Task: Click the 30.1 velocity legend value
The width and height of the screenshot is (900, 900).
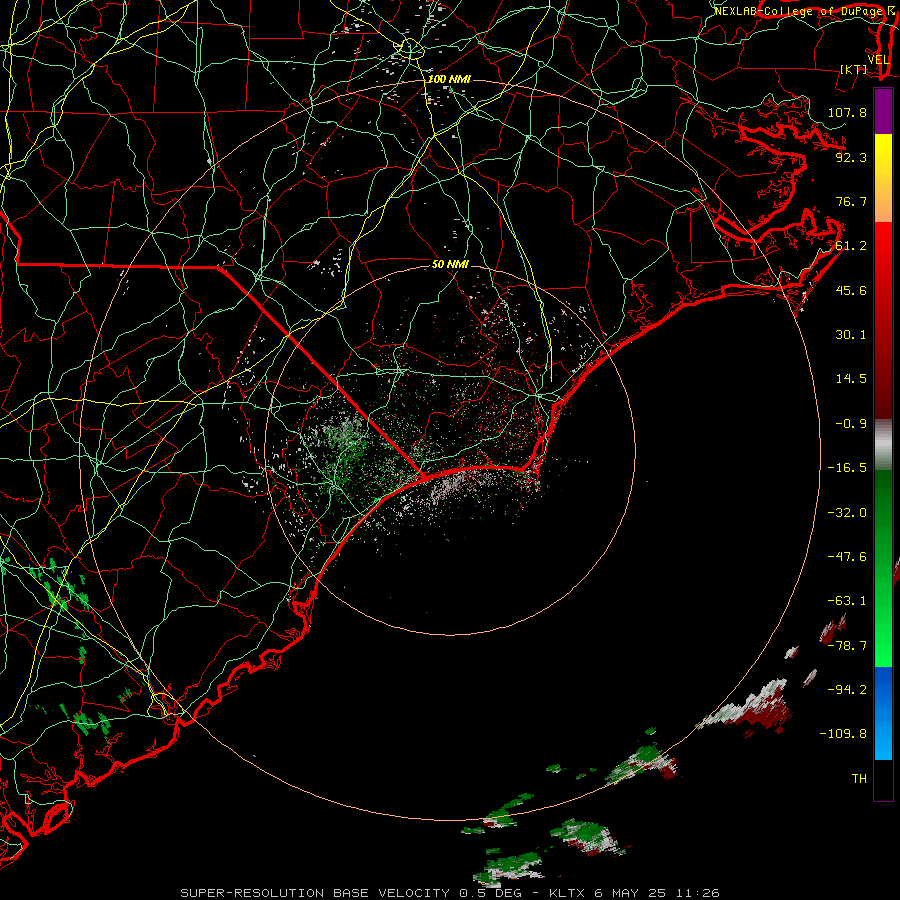Action: [851, 335]
